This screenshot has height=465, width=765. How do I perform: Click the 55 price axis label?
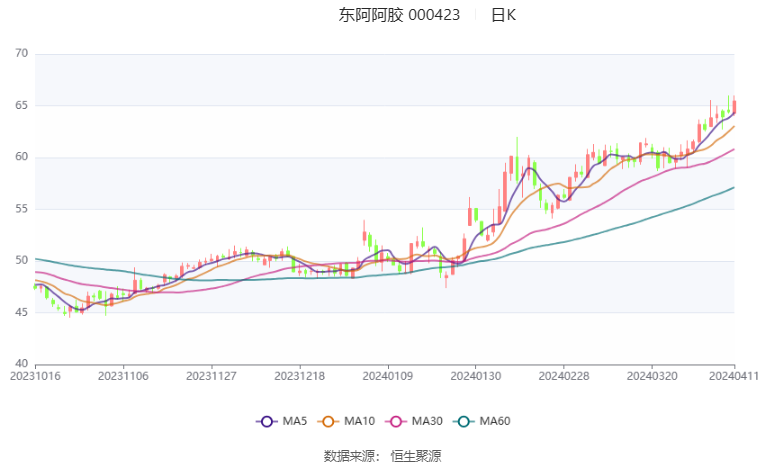(21, 209)
